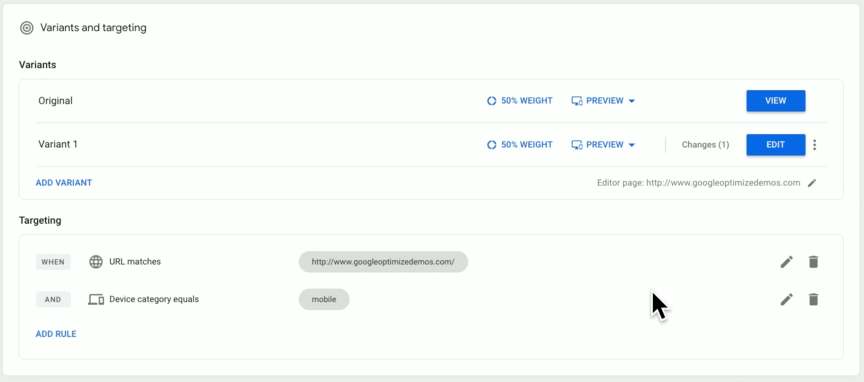Edit the URL matches targeting rule
The height and width of the screenshot is (382, 864).
click(786, 262)
